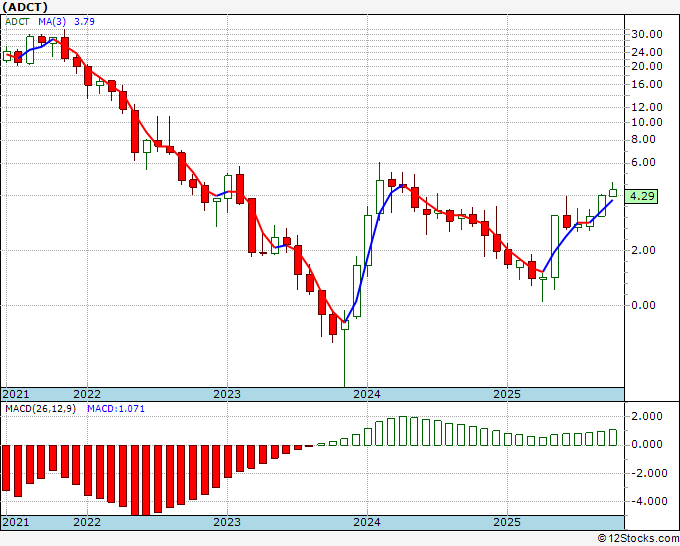Click 2022 on the MACD timeline
Screen dimensions: 680x546
point(87,522)
